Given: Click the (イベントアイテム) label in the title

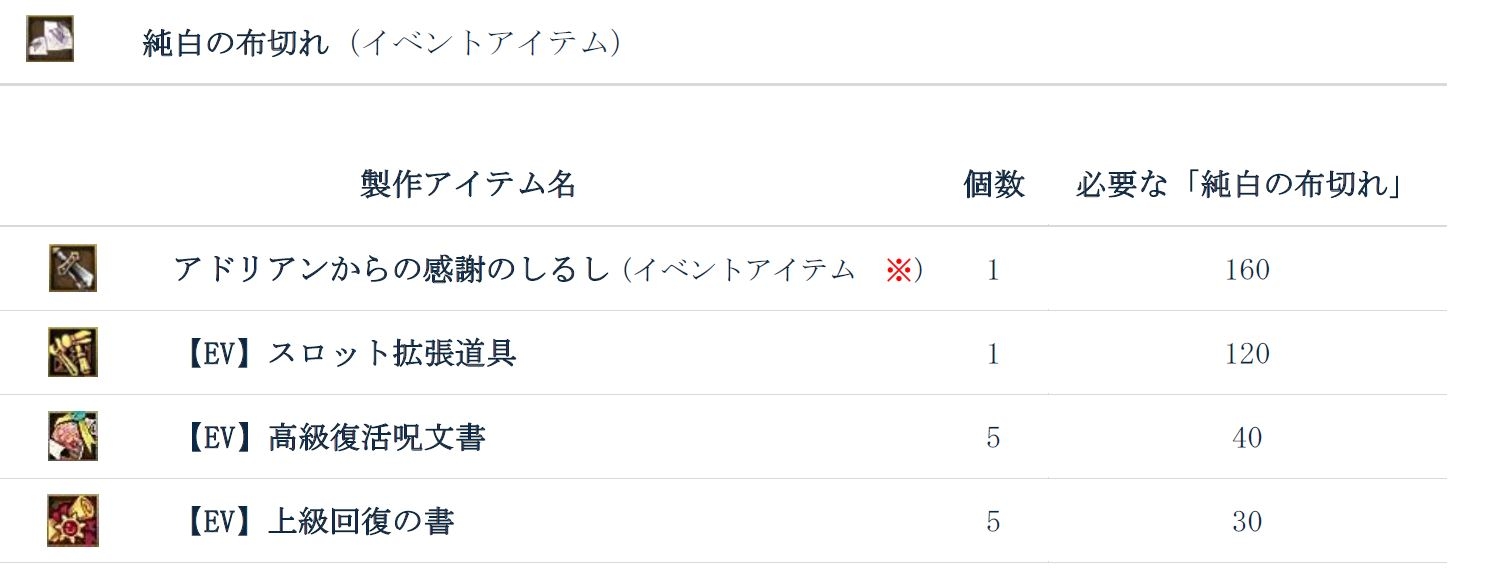Looking at the screenshot, I should pos(486,44).
